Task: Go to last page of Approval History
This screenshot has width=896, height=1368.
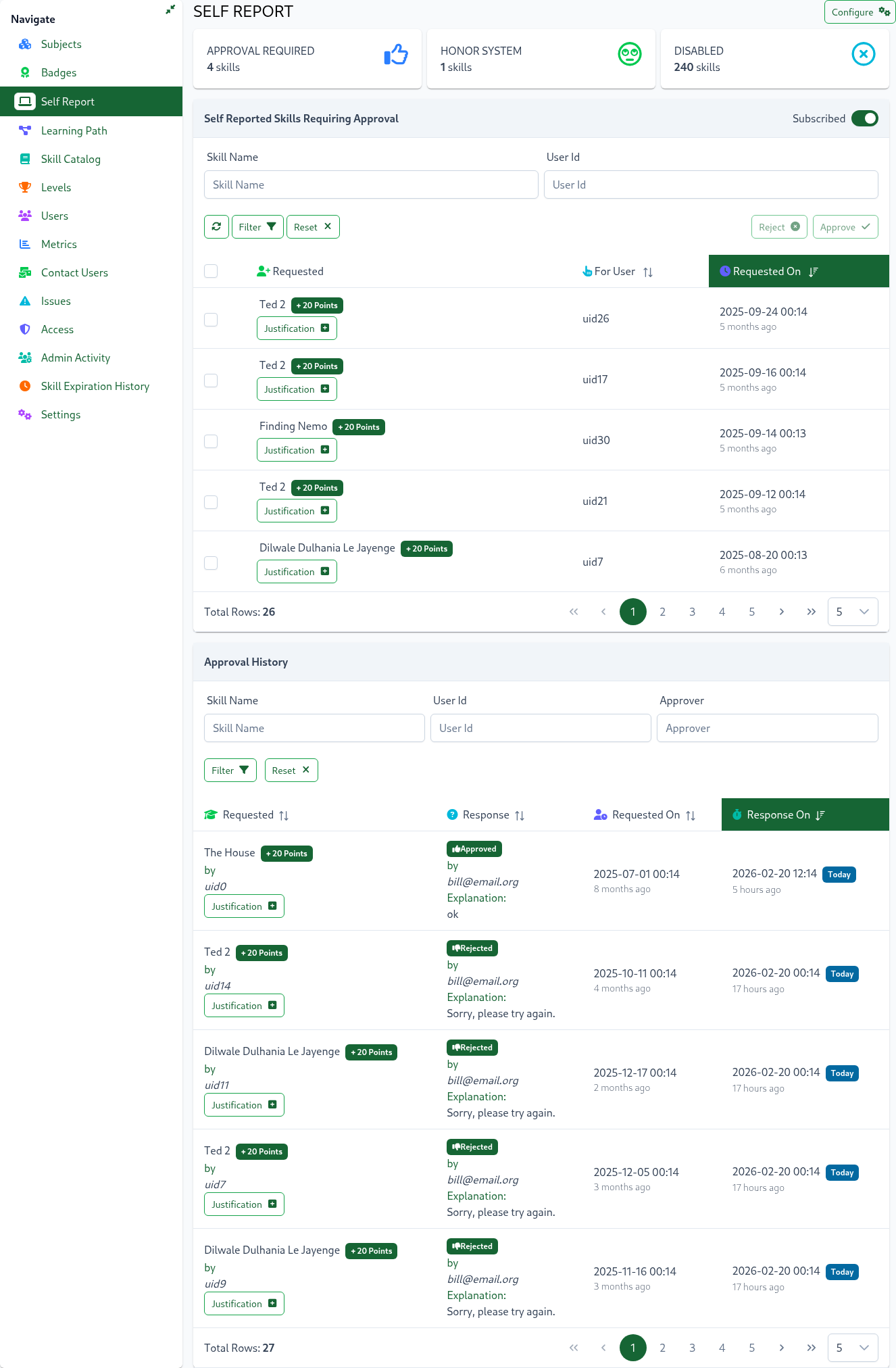Action: (811, 1348)
